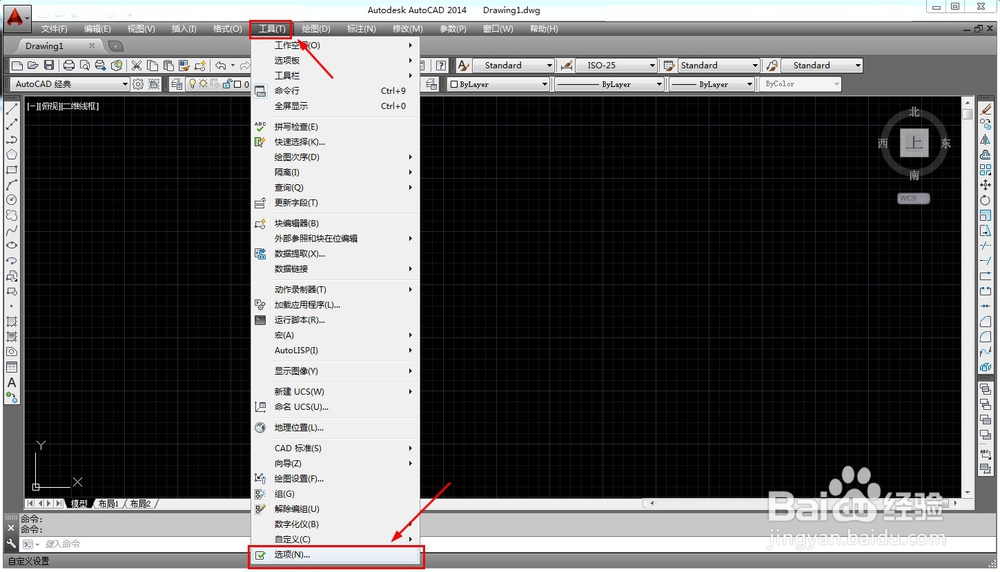Image resolution: width=1000 pixels, height=572 pixels.
Task: Open the ByColor plot style dropdown
Action: pos(800,84)
